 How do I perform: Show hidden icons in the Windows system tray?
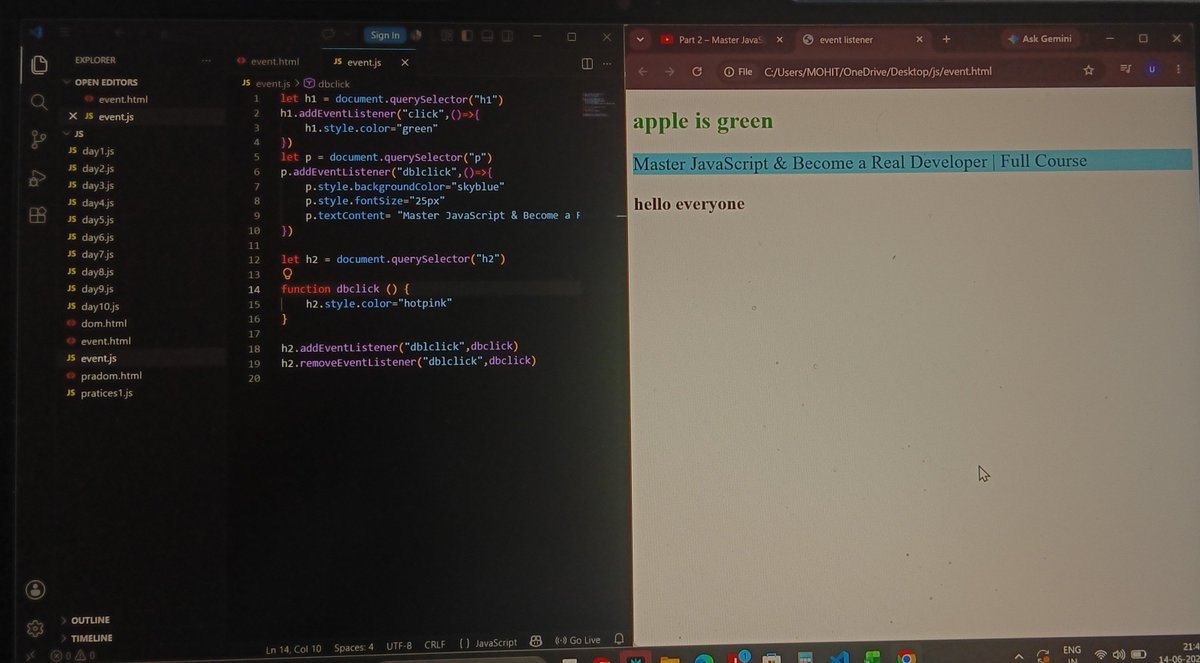(1018, 655)
